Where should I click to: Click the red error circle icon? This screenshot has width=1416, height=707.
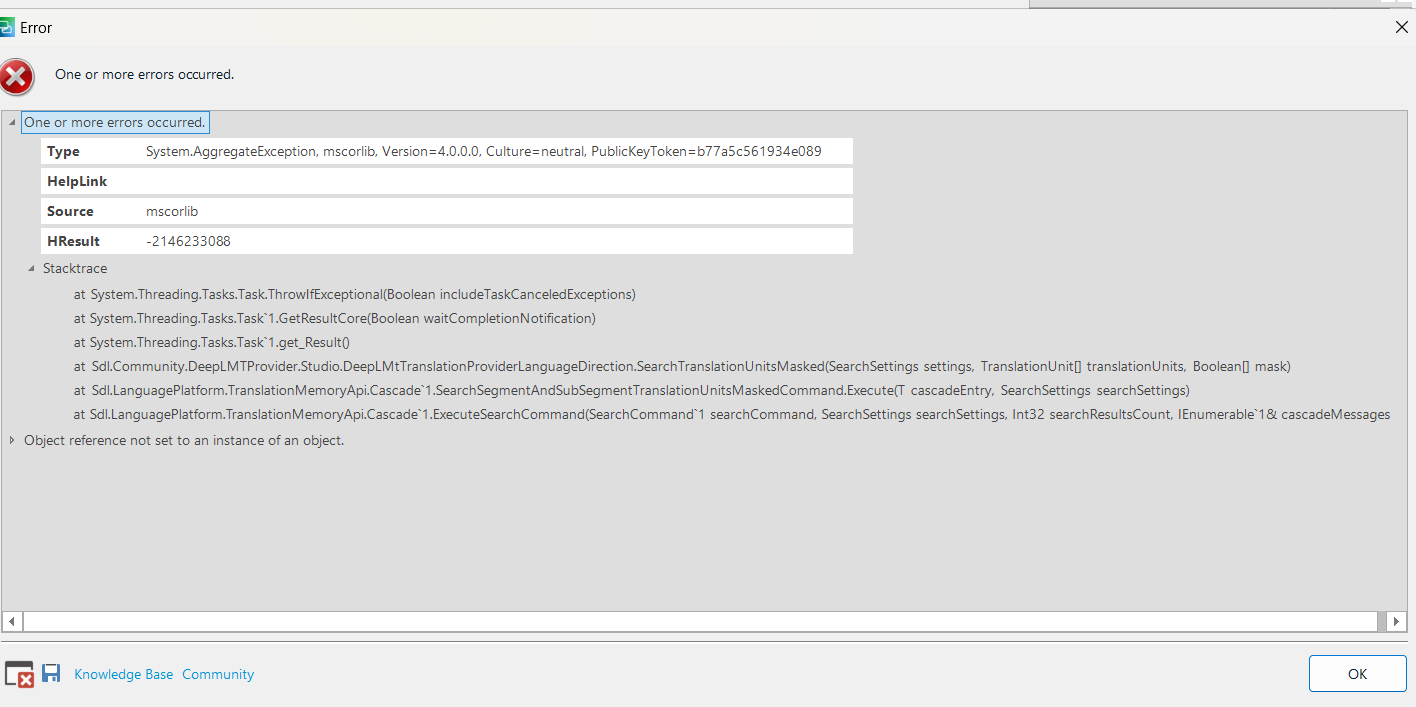tap(17, 77)
